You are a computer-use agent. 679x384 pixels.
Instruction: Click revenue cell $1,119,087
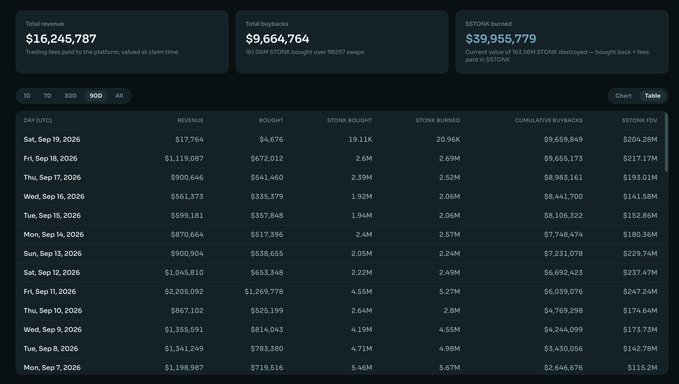point(184,158)
